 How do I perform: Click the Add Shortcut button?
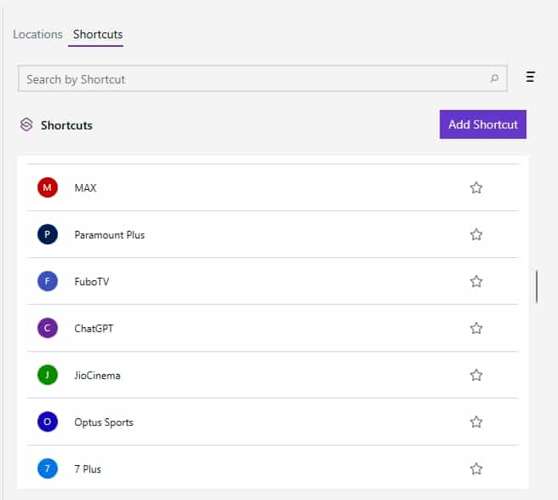tap(483, 124)
